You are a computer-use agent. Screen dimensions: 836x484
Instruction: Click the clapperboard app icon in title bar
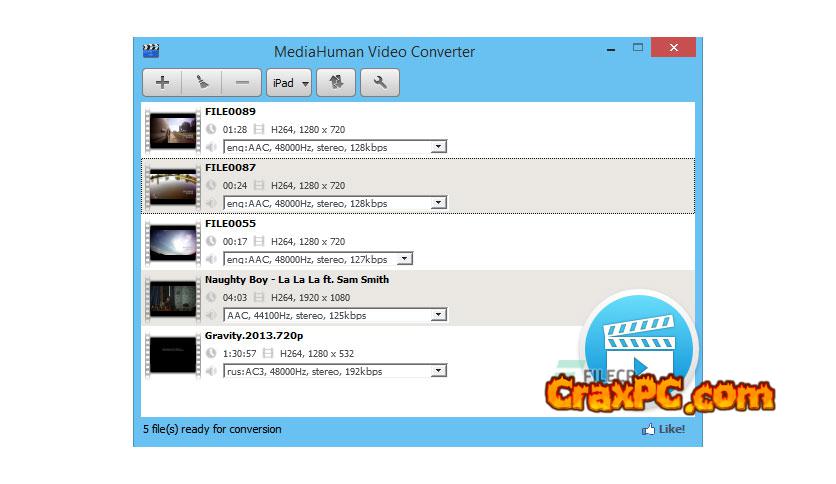[x=151, y=50]
